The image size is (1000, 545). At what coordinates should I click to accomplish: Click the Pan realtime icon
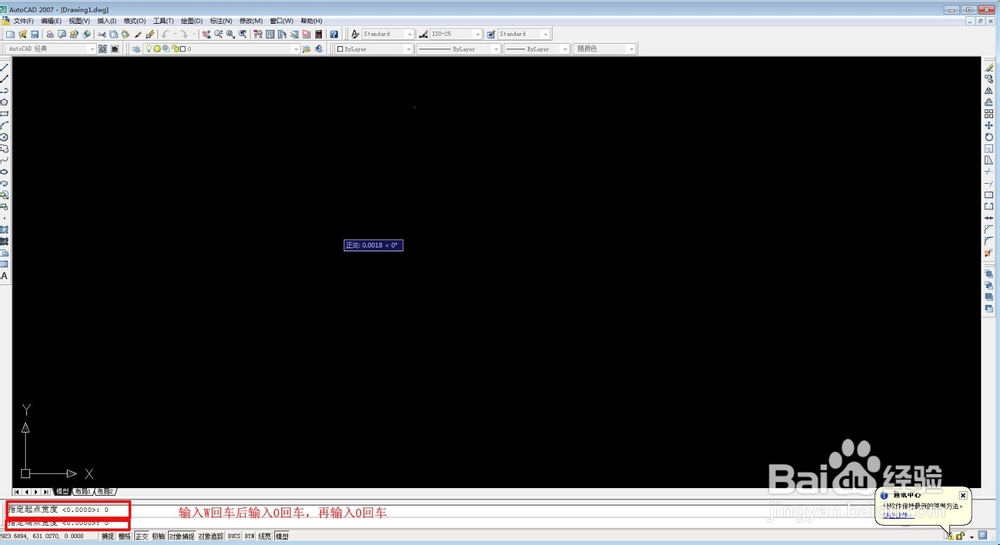[x=207, y=34]
